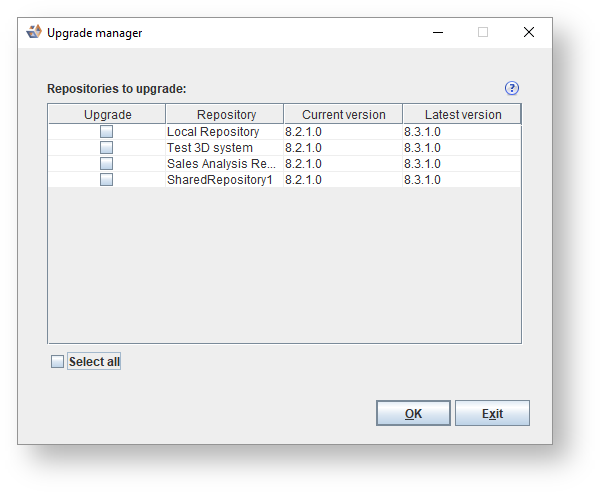Image resolution: width=601 pixels, height=493 pixels.
Task: Minimize the Upgrade manager window
Action: 438,32
